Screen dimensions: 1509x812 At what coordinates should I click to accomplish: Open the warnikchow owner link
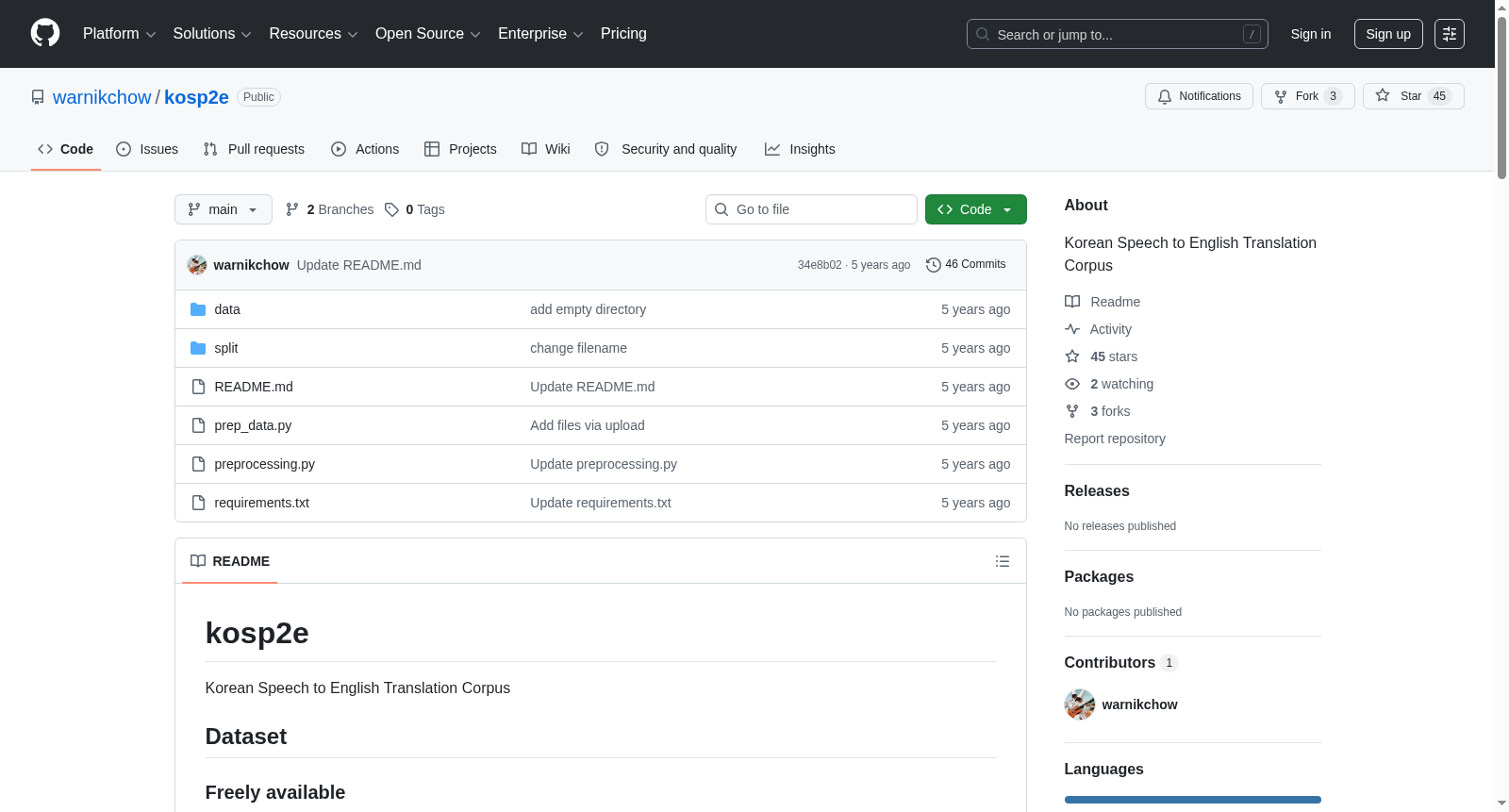coord(102,97)
